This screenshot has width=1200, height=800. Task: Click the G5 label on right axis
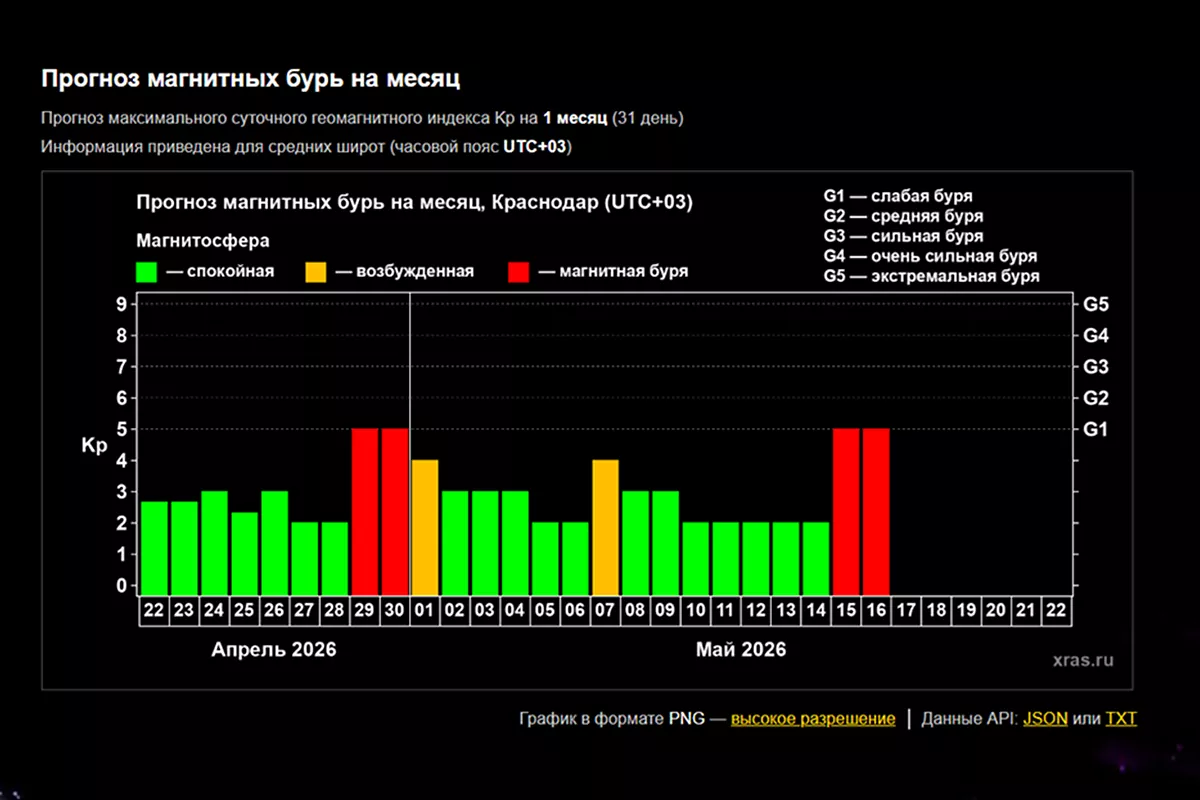click(1095, 304)
